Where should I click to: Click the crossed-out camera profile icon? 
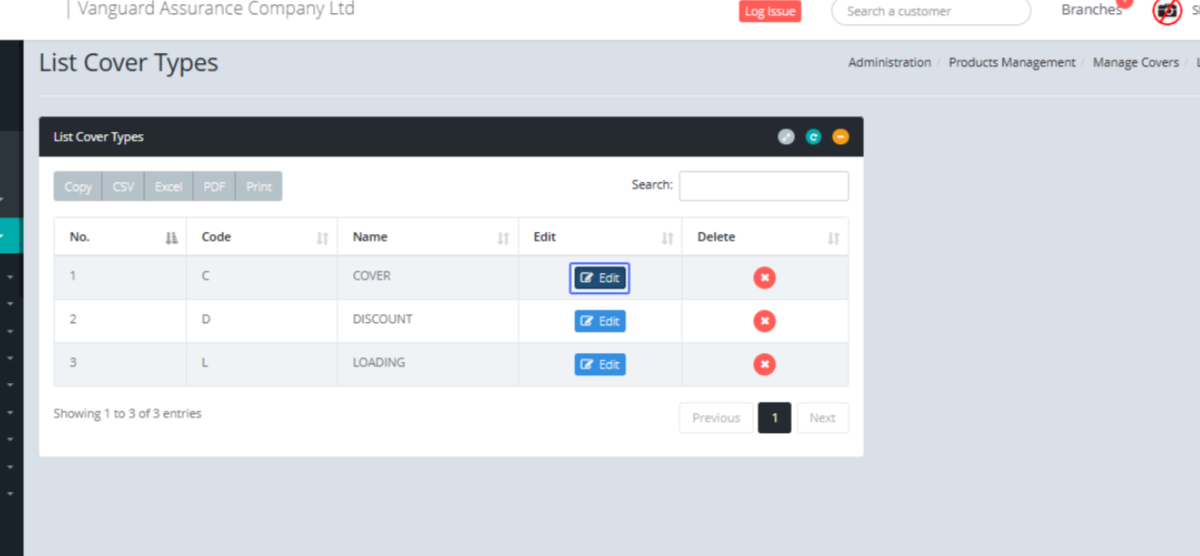(x=1166, y=12)
